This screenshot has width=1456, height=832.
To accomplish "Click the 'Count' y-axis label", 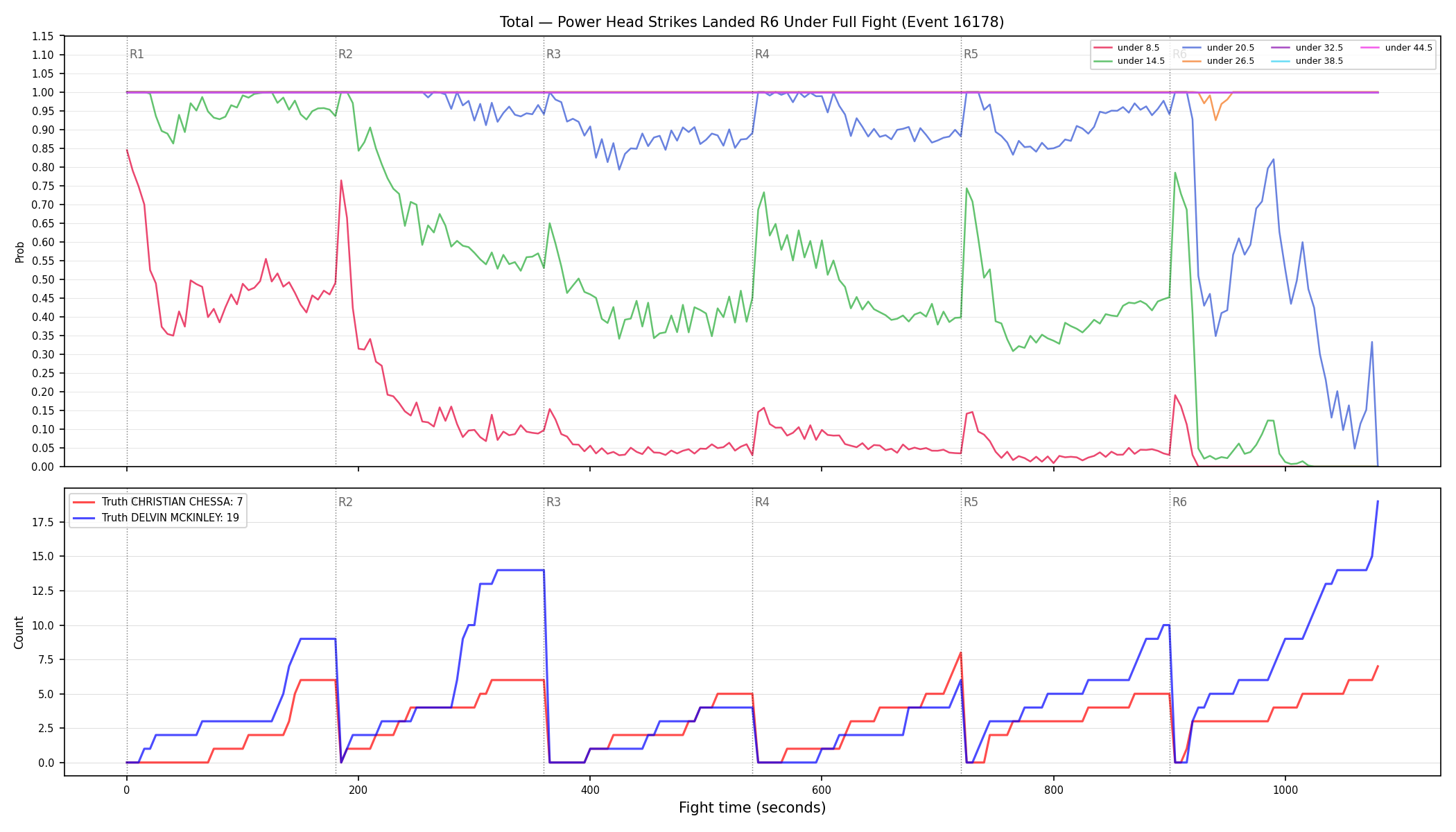I will point(19,632).
